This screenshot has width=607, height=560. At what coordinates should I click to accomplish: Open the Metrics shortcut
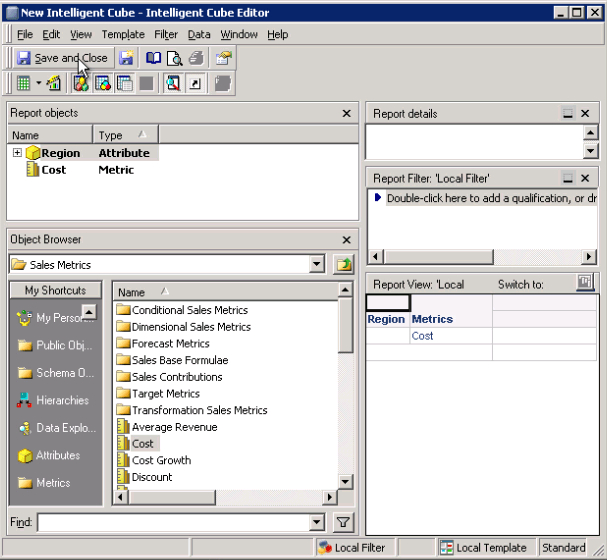(x=44, y=483)
